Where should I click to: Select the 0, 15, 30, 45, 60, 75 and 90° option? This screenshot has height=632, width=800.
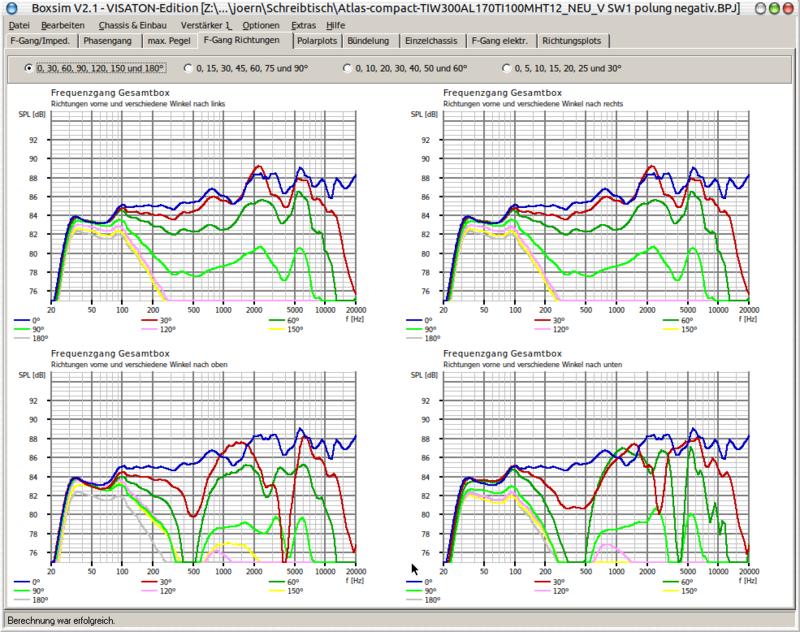click(187, 68)
